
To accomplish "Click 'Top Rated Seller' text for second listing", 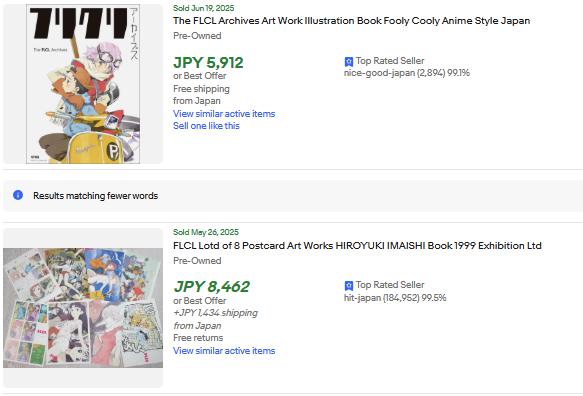I will click(390, 285).
